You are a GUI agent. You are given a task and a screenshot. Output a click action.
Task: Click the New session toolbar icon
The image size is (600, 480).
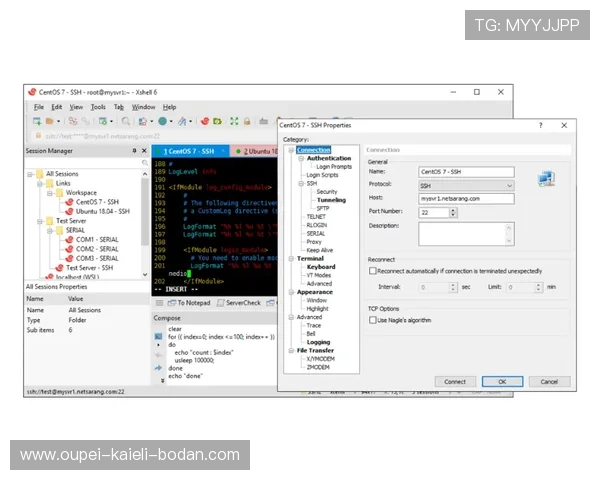(x=37, y=121)
